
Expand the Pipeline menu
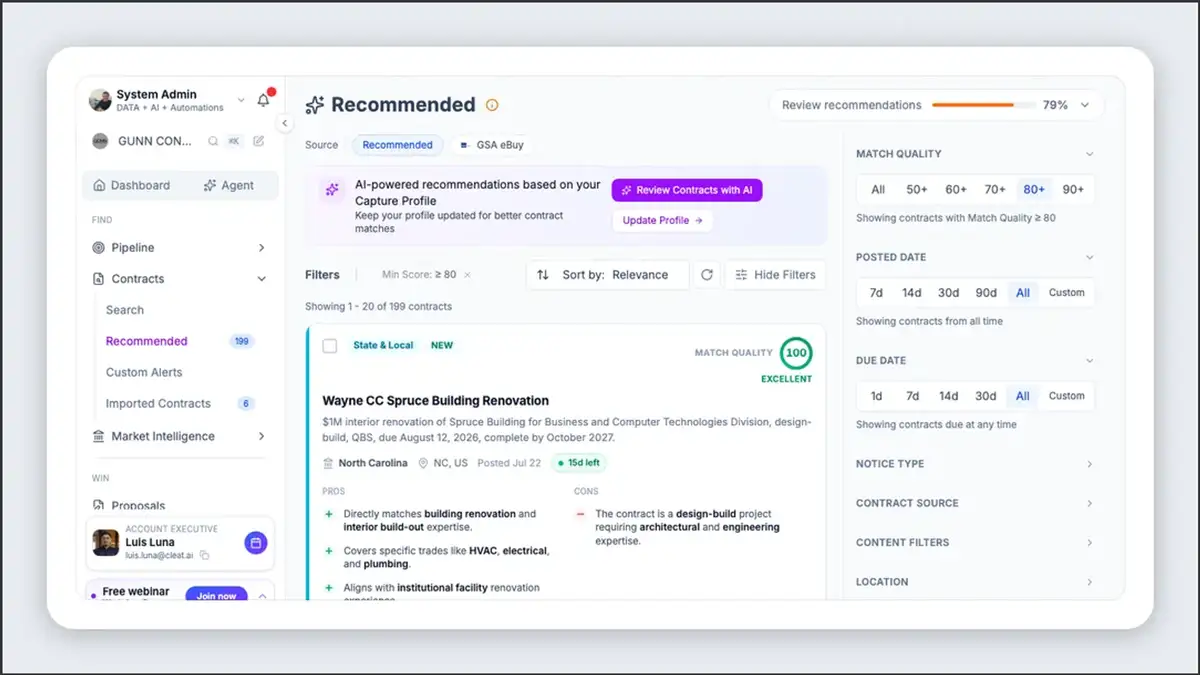pyautogui.click(x=261, y=247)
